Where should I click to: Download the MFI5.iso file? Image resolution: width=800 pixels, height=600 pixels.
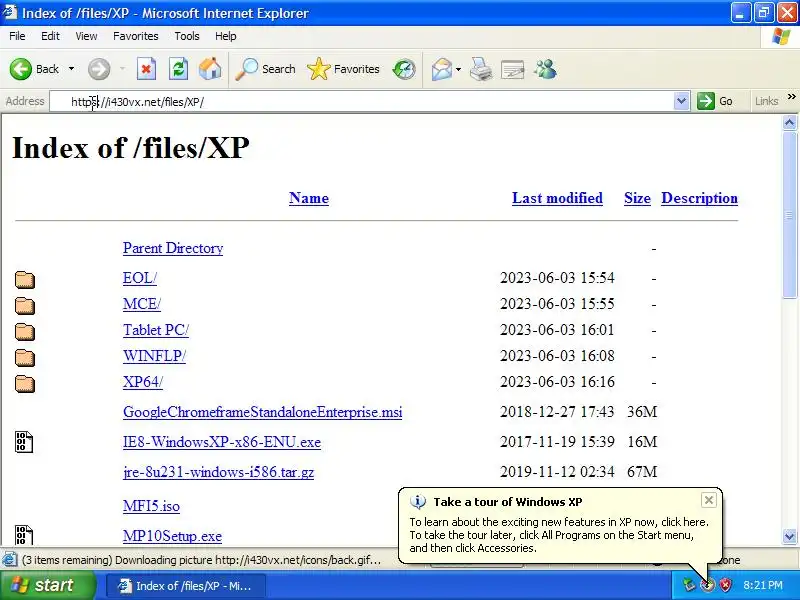[x=151, y=506]
